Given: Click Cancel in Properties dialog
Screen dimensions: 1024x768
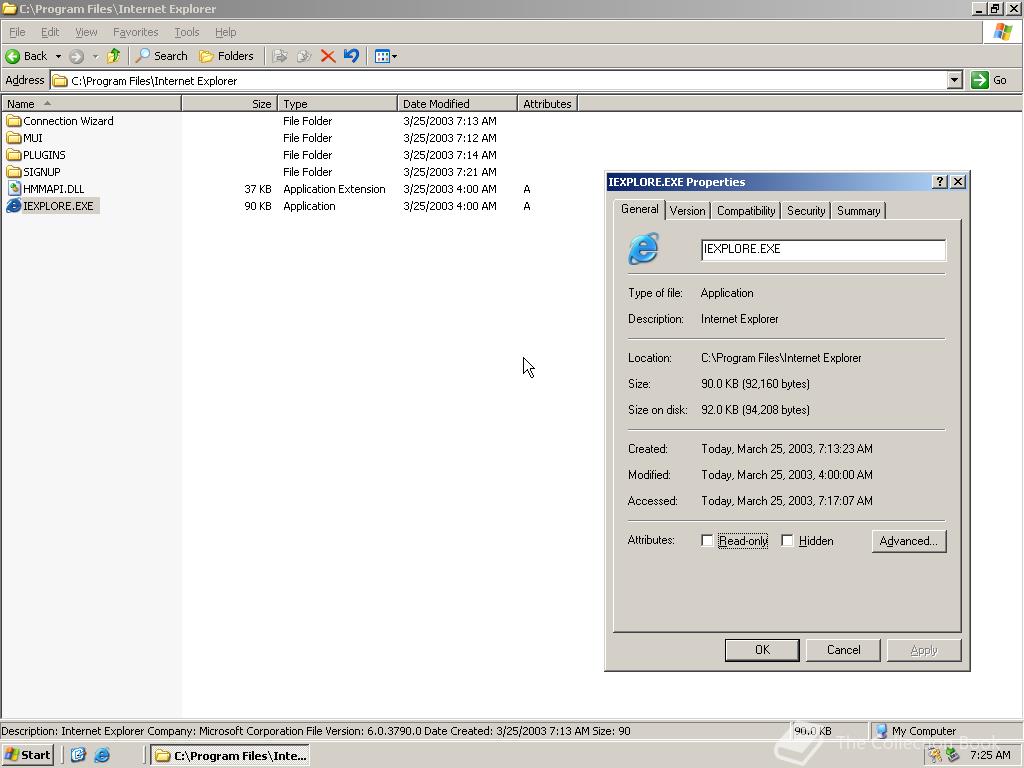Looking at the screenshot, I should (843, 650).
